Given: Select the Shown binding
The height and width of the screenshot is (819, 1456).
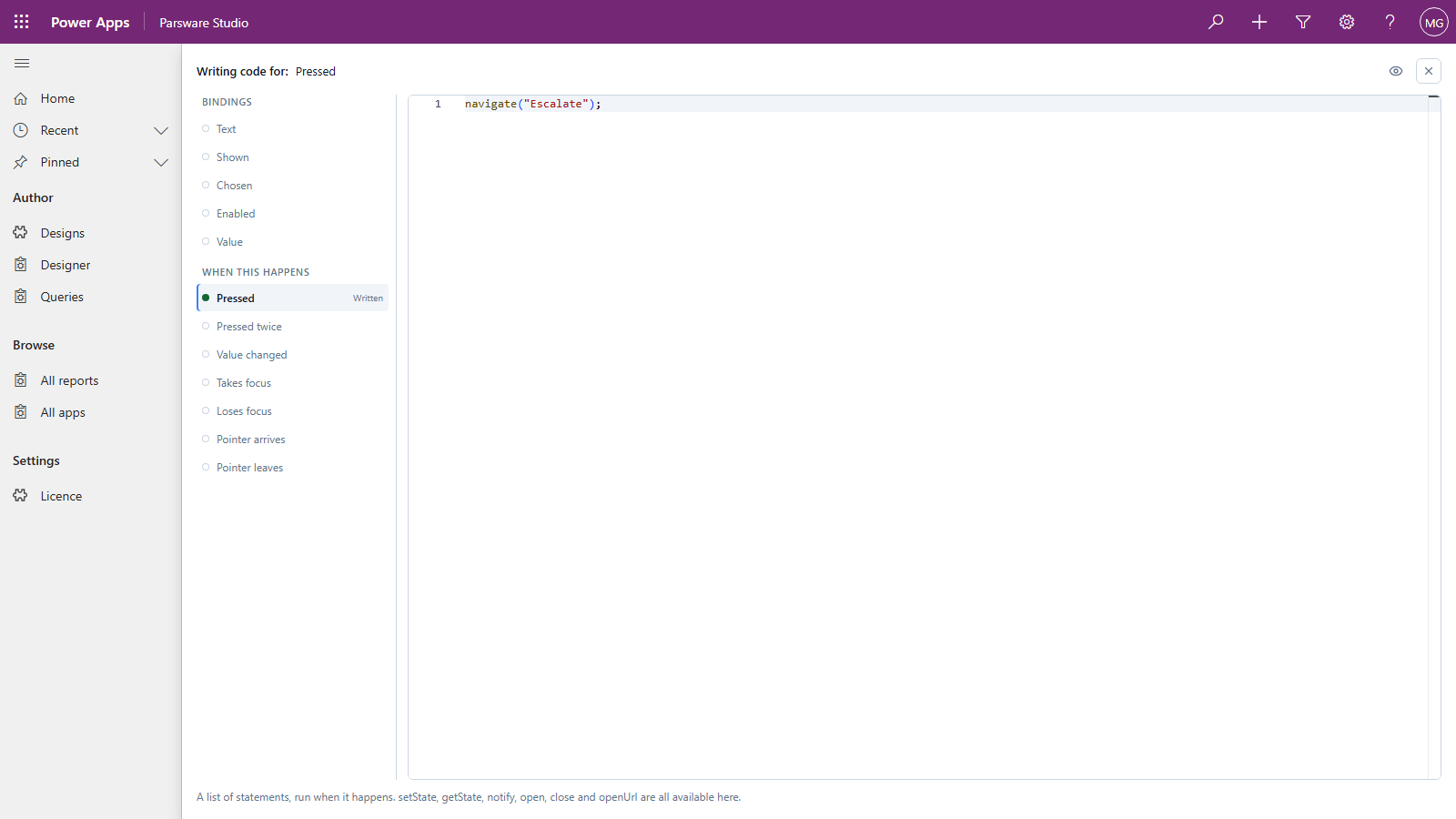Looking at the screenshot, I should pyautogui.click(x=292, y=157).
